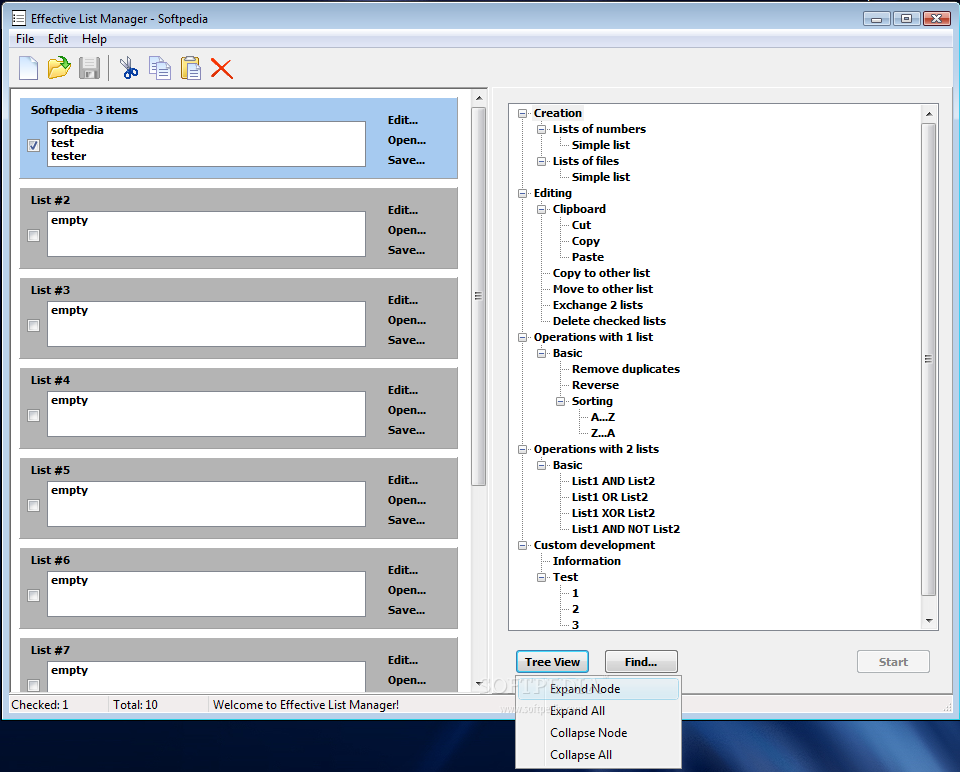Collapse the Lists of numbers node

point(541,129)
